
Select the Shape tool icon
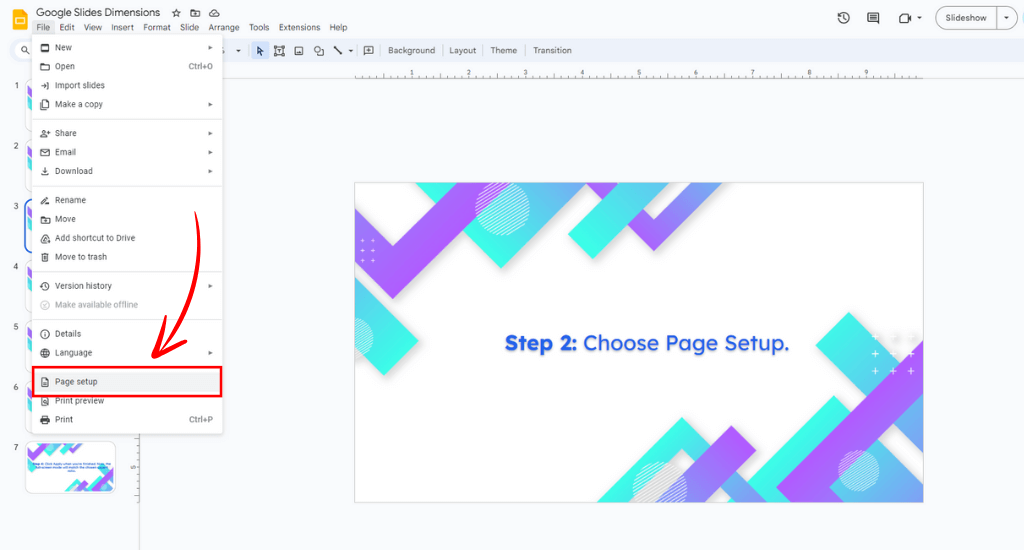coord(318,50)
